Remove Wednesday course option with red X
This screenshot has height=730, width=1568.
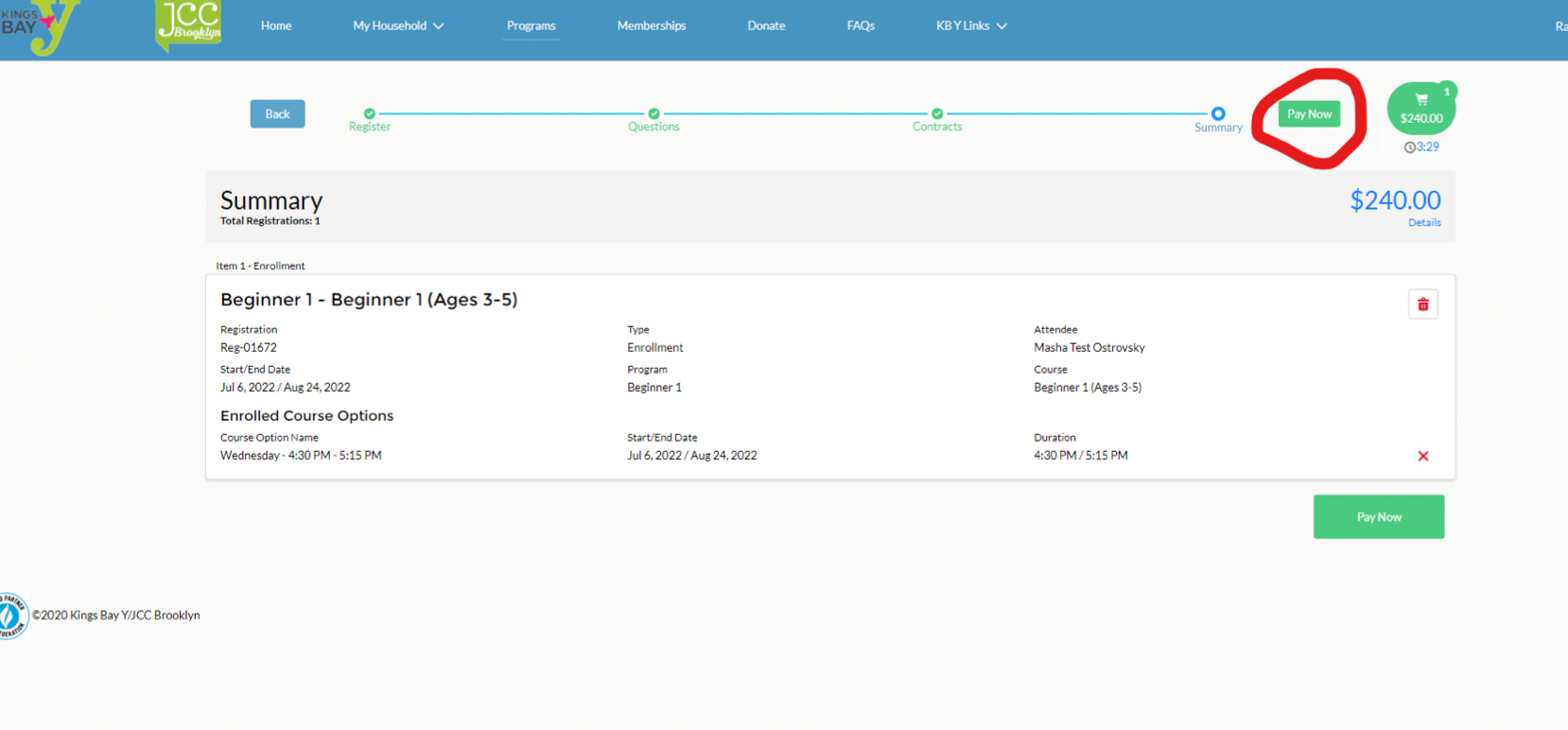[x=1422, y=456]
